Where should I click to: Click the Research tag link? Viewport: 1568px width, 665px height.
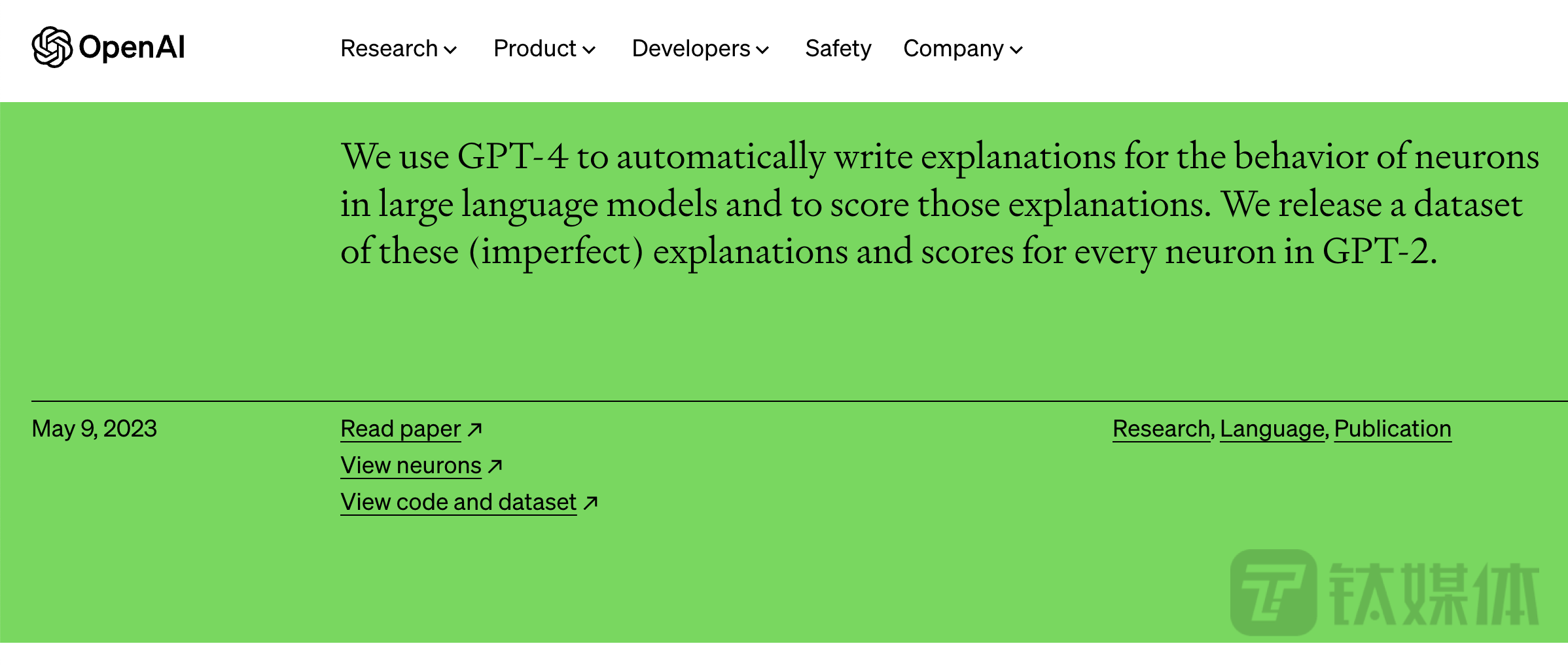coord(1162,429)
